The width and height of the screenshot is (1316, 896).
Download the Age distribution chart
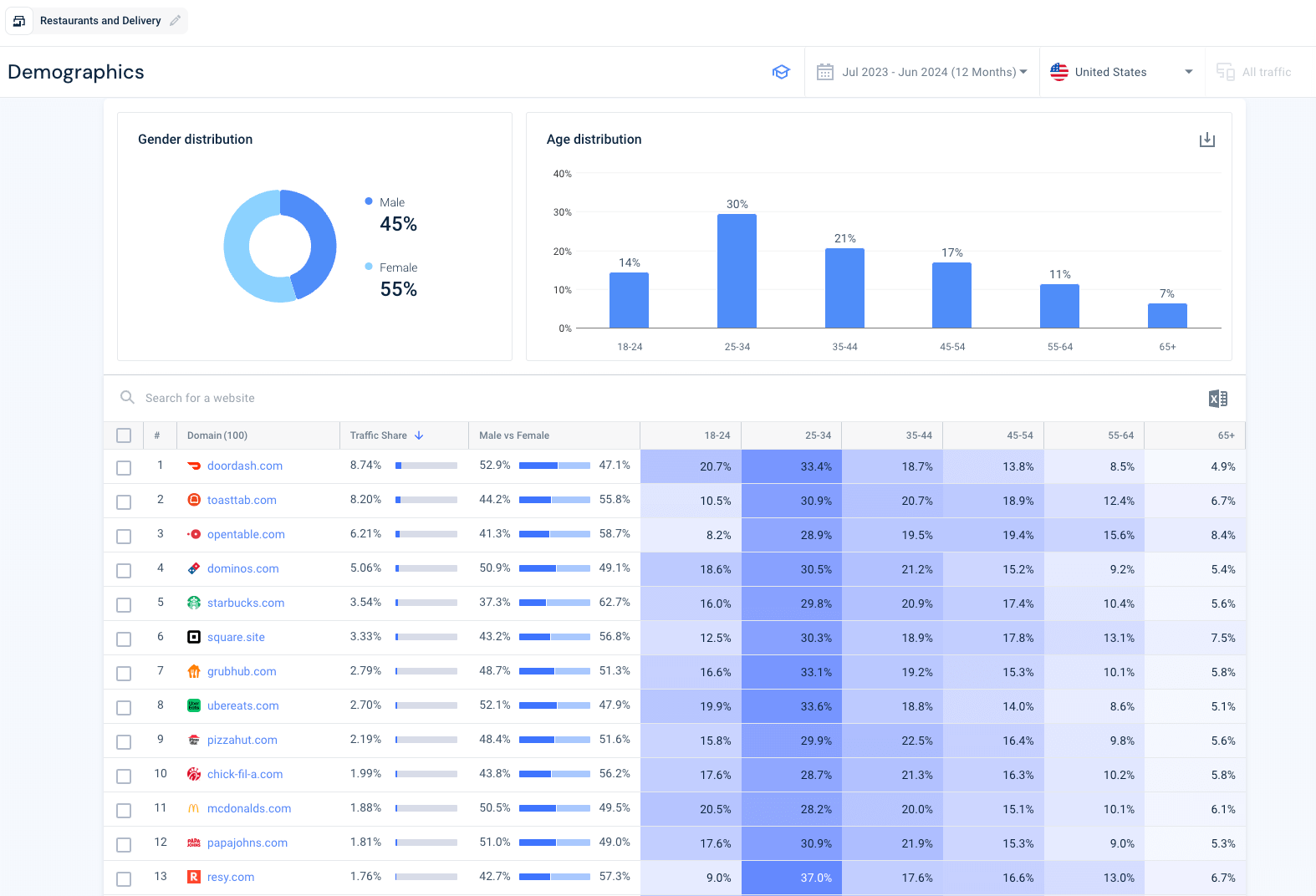(x=1207, y=140)
